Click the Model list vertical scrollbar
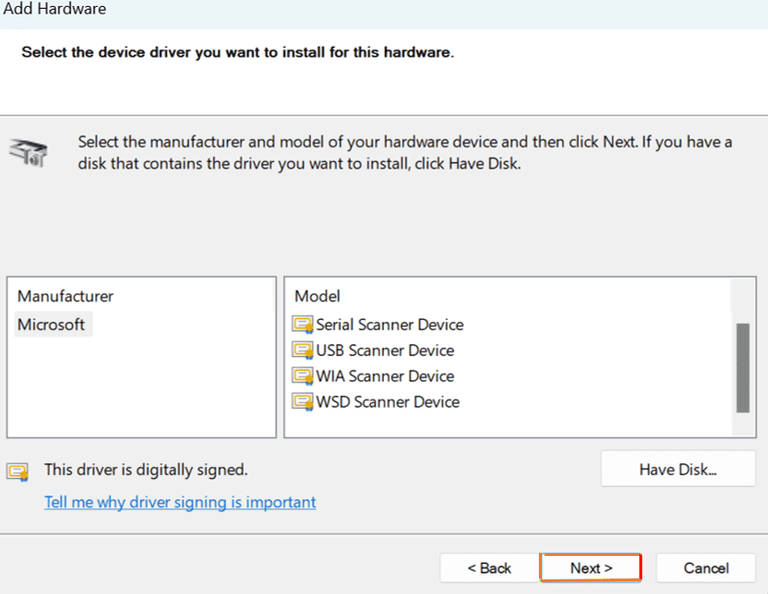768x594 pixels. click(x=742, y=367)
